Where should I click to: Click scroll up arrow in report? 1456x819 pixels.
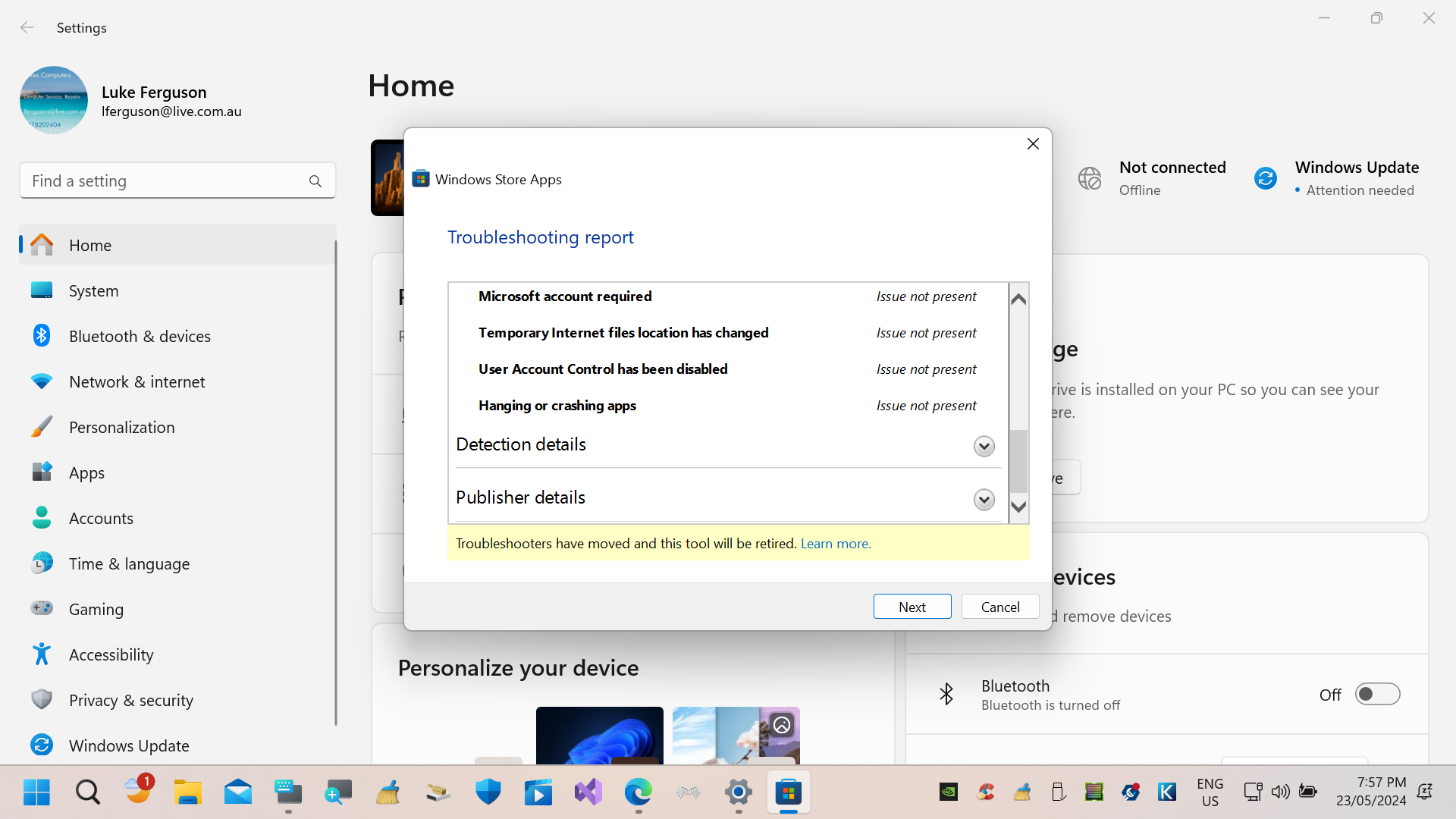[x=1018, y=299]
